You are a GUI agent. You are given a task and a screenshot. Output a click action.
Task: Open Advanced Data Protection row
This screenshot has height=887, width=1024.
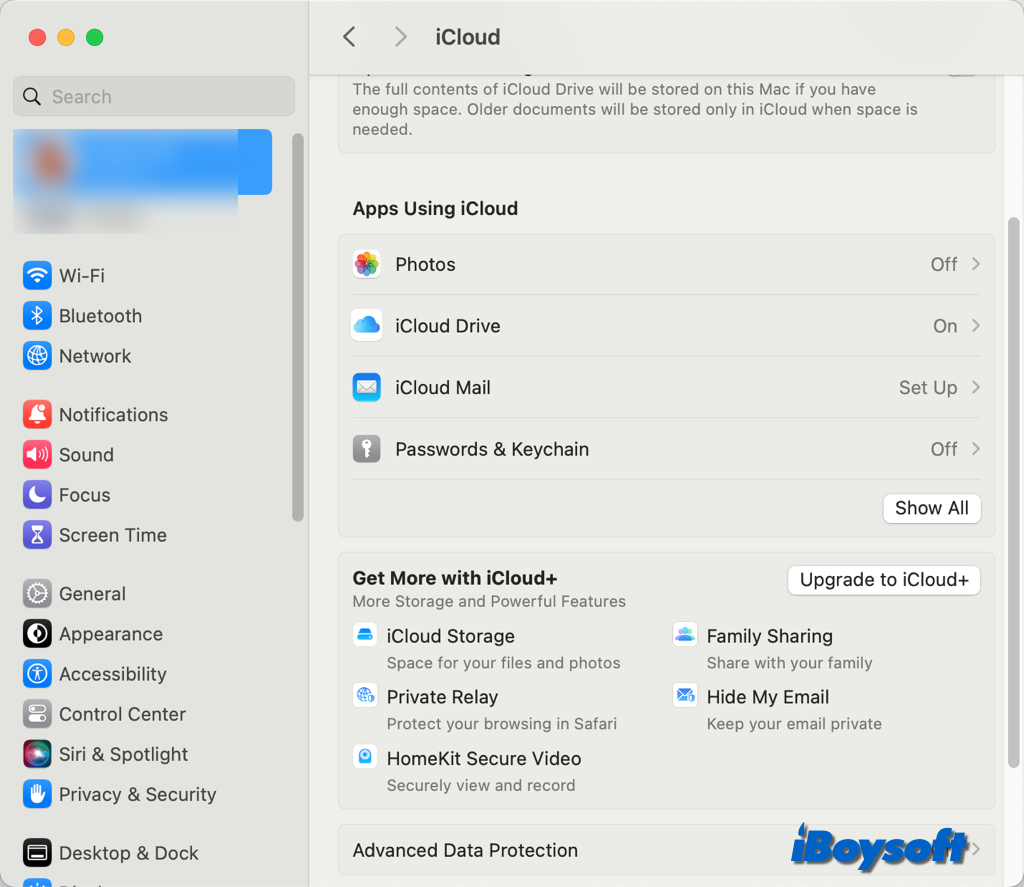tap(666, 850)
